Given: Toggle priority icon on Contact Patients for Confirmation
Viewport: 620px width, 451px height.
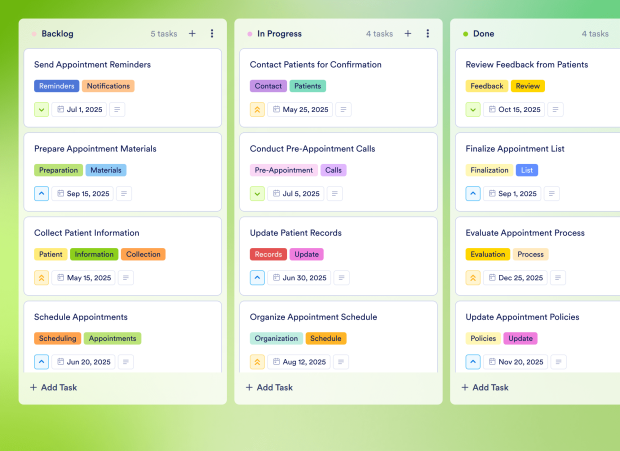Looking at the screenshot, I should click(x=257, y=109).
